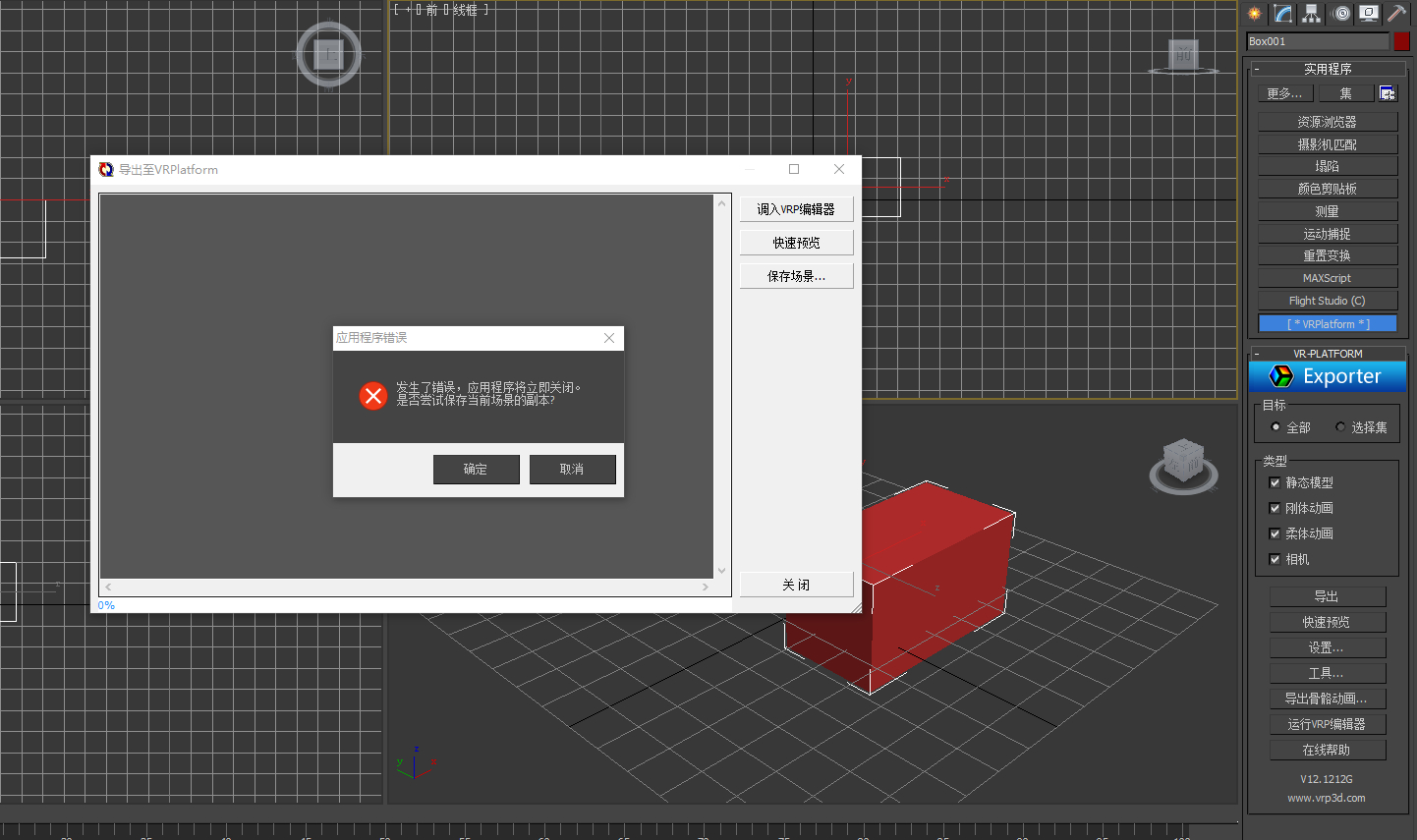Screen dimensions: 1417x840
Task: Open the Create command panel tab
Action: pos(1254,14)
